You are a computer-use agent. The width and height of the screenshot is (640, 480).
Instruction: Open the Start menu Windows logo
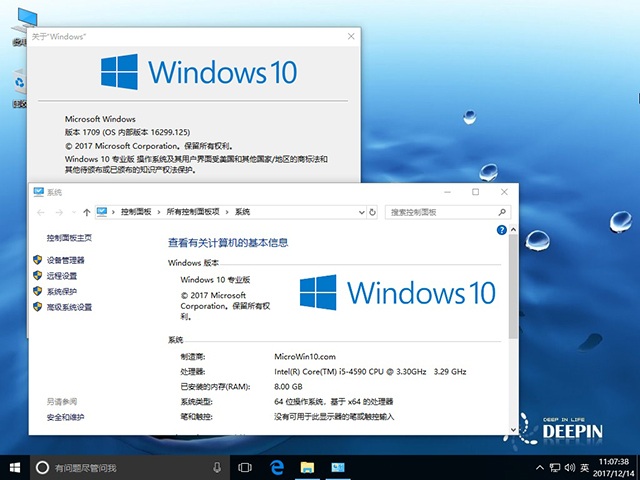[x=15, y=467]
